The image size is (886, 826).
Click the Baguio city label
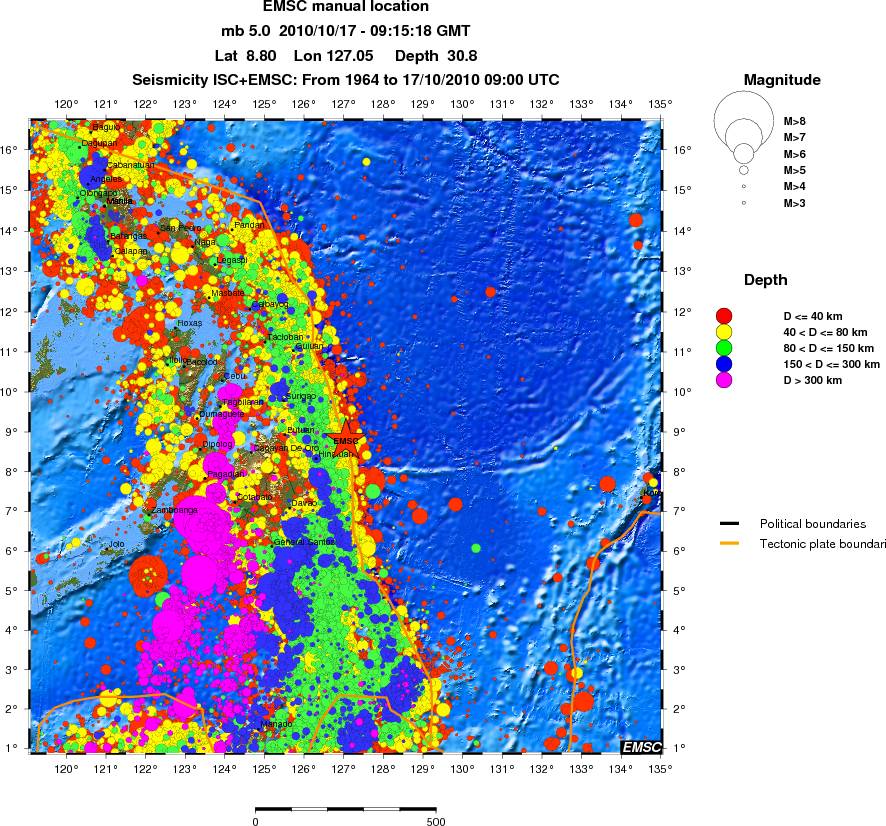106,127
